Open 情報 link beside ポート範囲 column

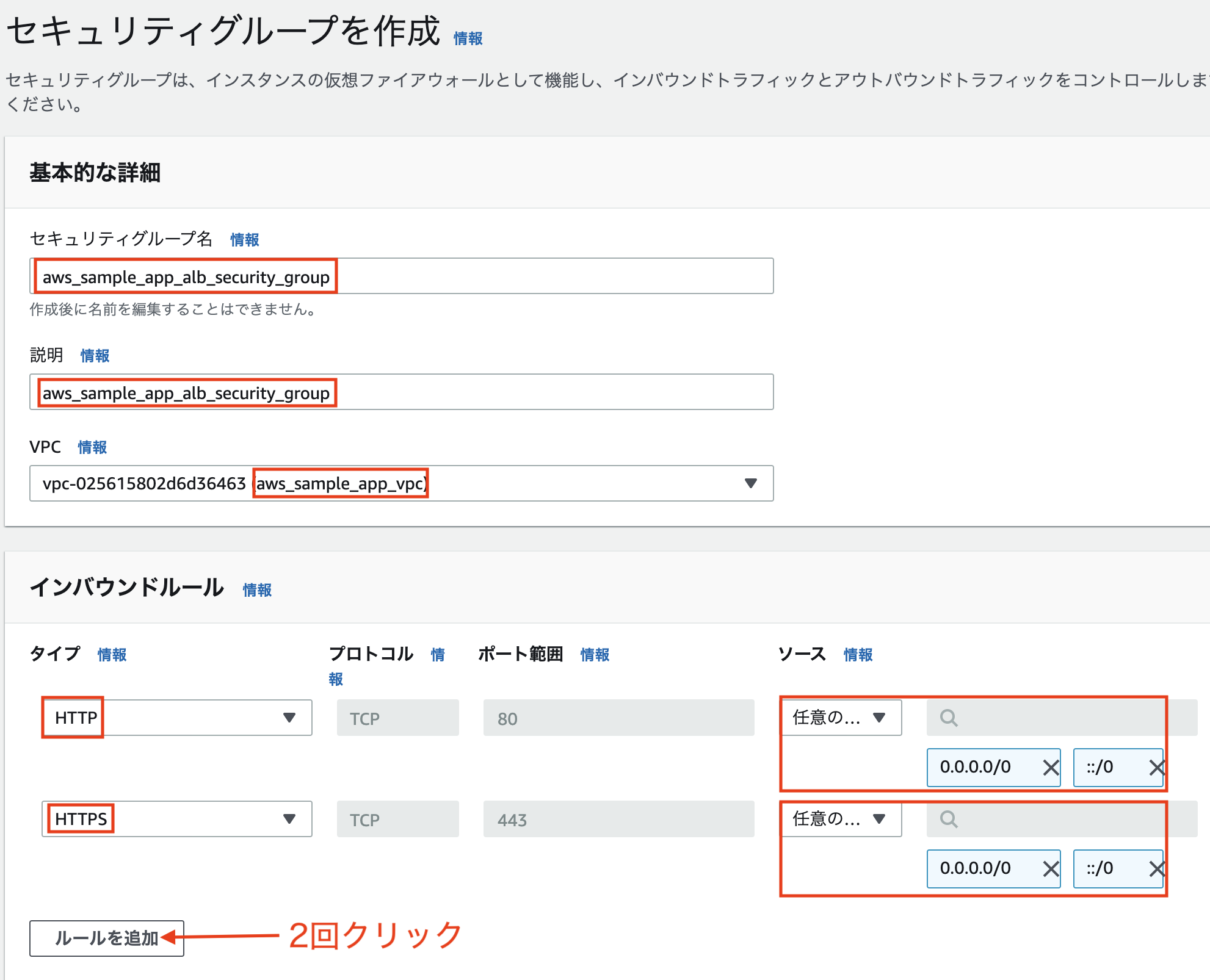(x=595, y=655)
